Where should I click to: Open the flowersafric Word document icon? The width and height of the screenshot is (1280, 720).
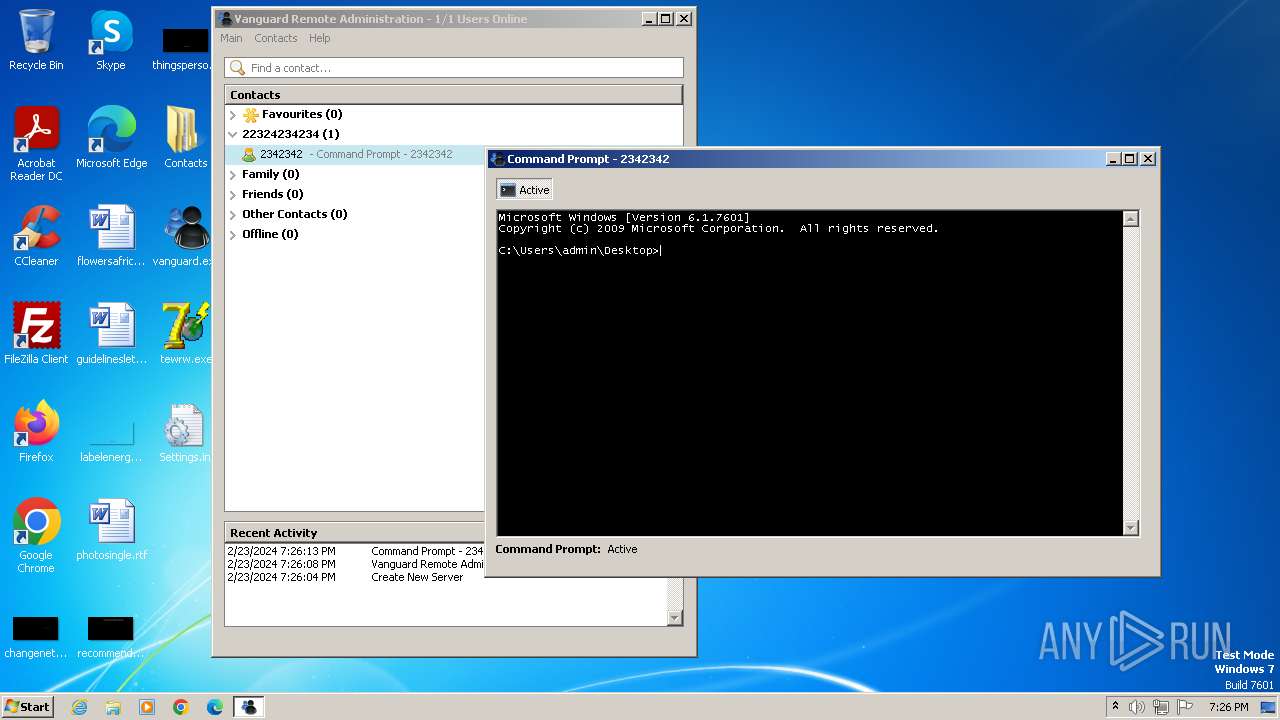click(x=111, y=236)
